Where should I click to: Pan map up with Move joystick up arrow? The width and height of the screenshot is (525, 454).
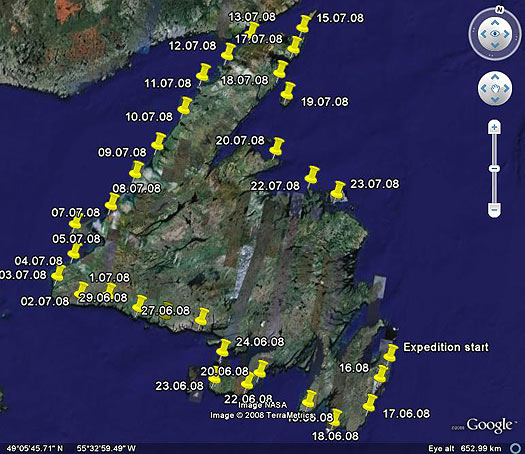pyautogui.click(x=495, y=77)
